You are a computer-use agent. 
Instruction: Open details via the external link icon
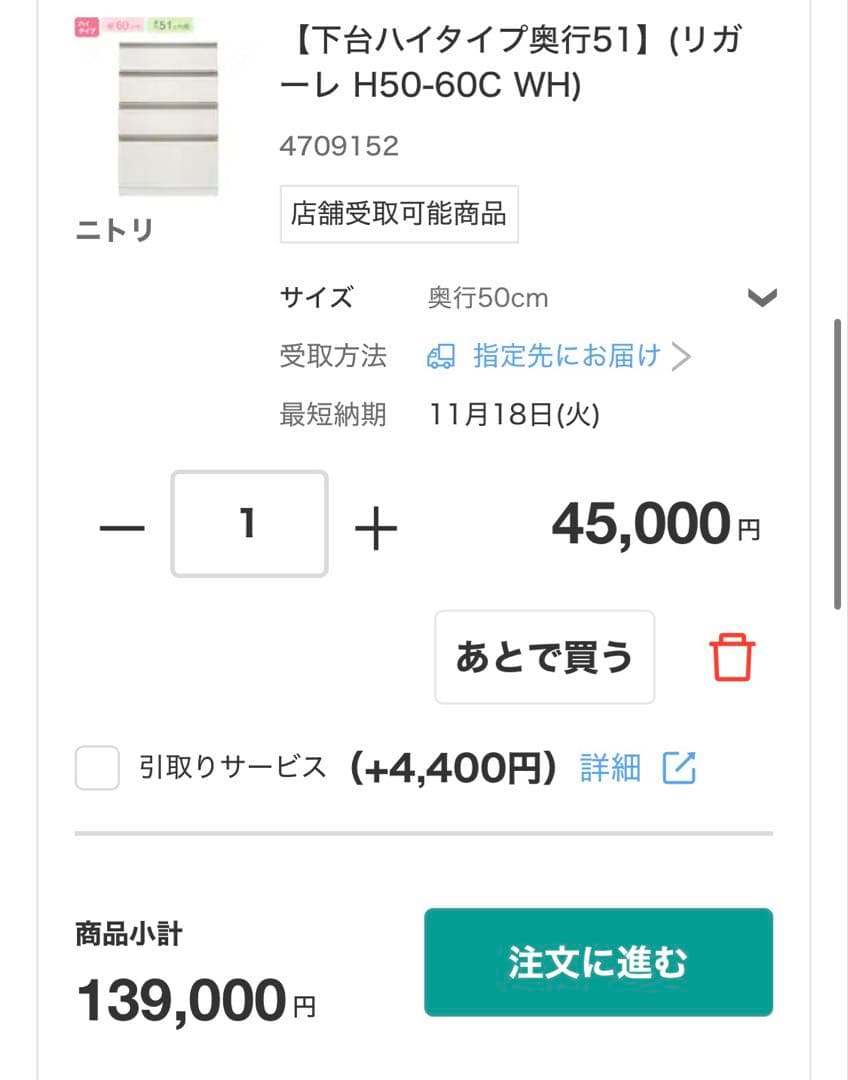pyautogui.click(x=680, y=768)
